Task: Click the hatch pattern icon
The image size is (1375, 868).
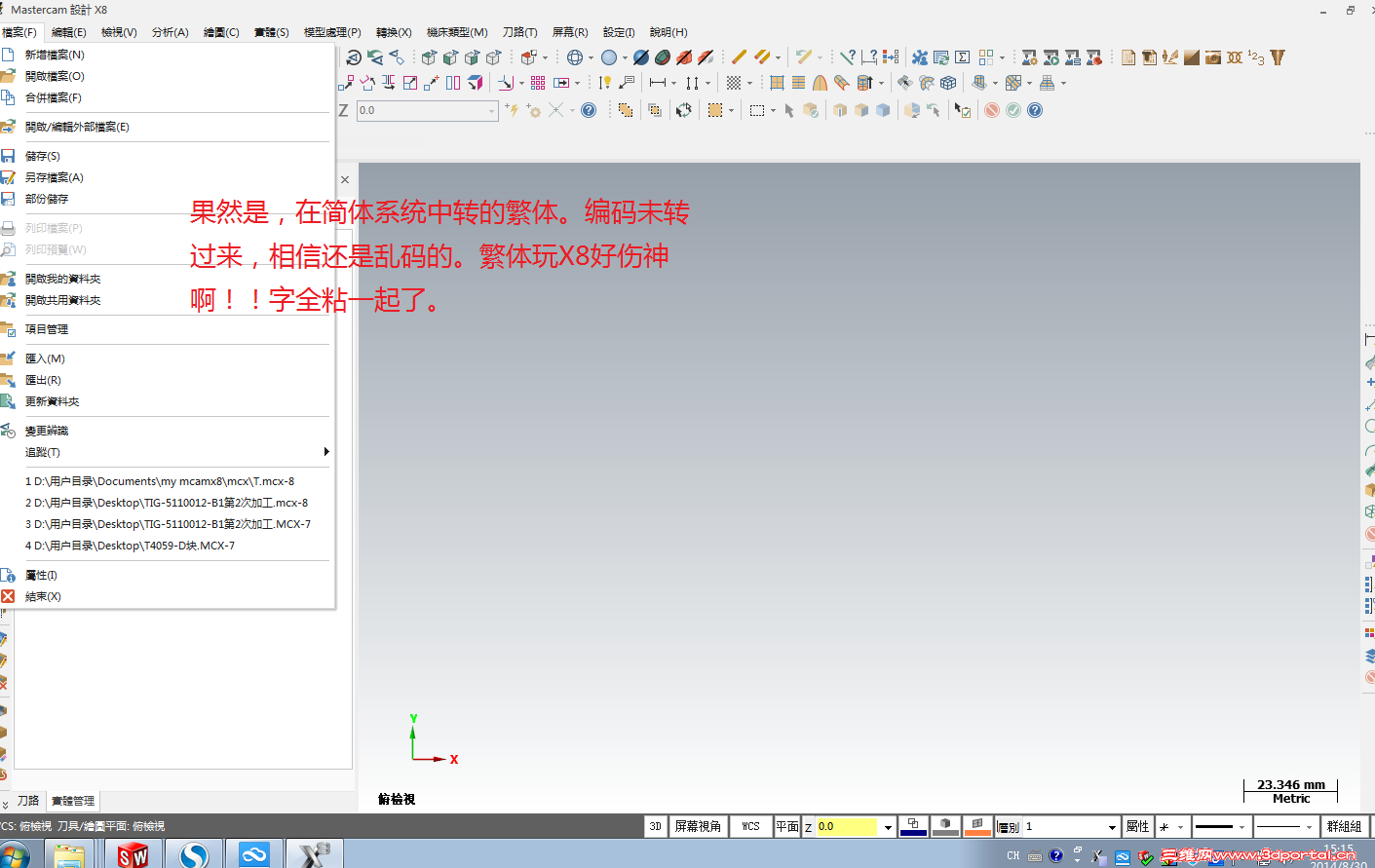Action: (734, 83)
